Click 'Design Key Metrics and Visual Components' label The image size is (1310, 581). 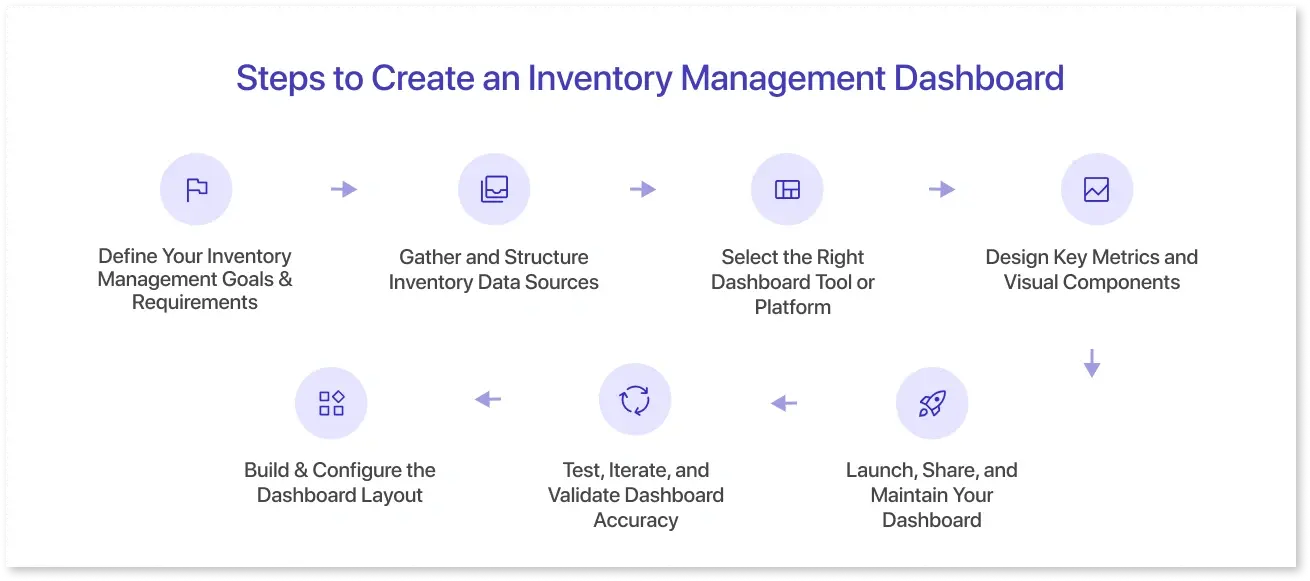(1092, 270)
